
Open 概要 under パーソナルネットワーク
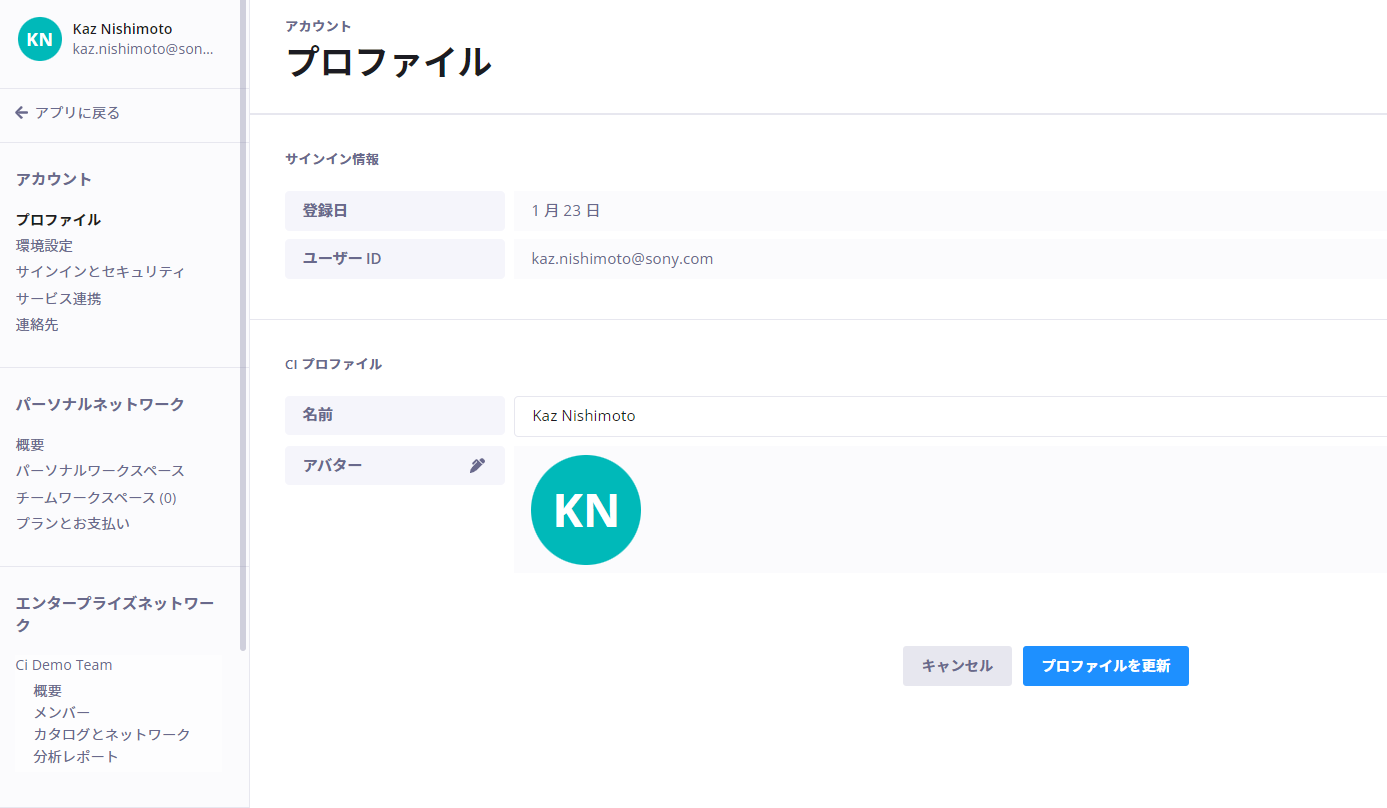click(30, 445)
